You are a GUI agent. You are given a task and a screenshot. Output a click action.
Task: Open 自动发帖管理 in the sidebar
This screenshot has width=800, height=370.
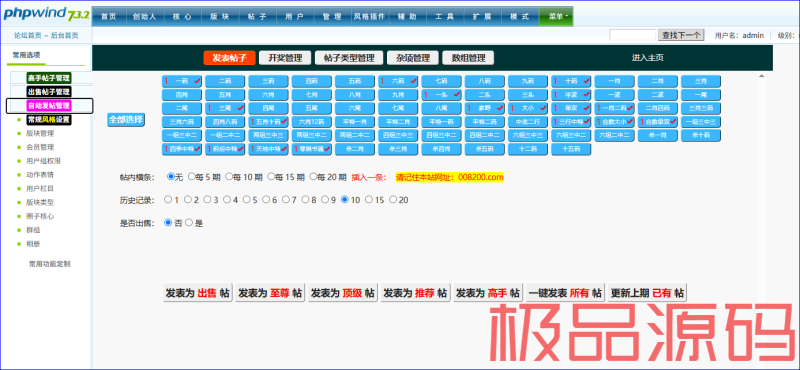(x=49, y=106)
